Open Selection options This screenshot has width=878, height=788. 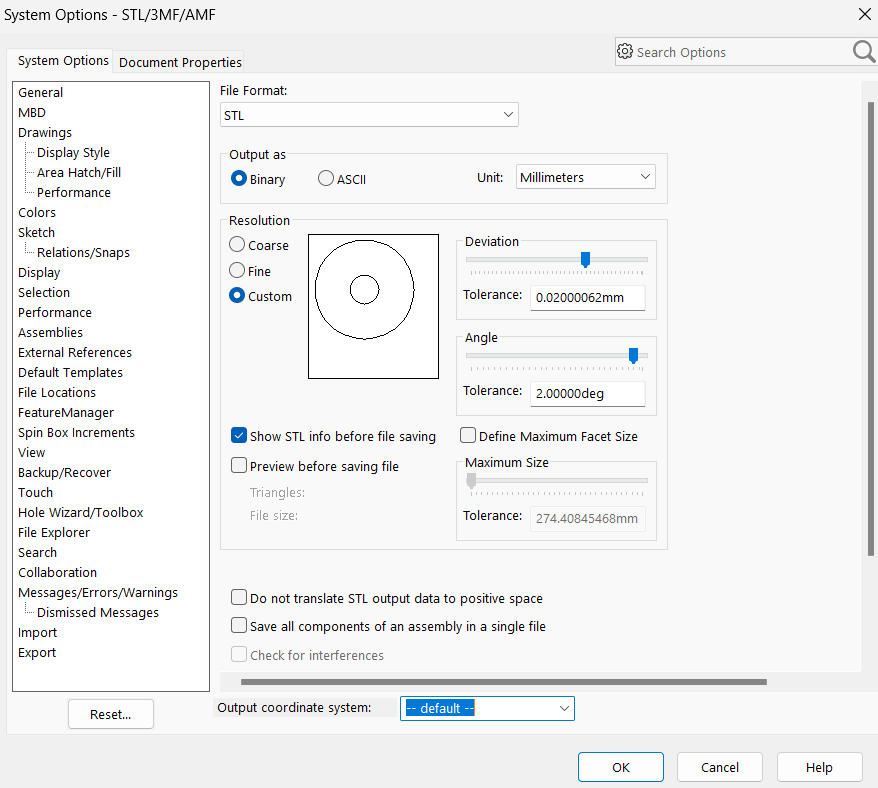[44, 292]
